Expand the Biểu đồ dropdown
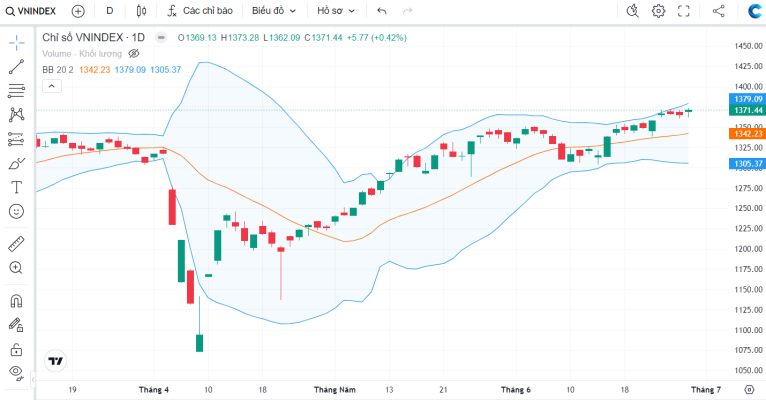The image size is (766, 400). (274, 11)
